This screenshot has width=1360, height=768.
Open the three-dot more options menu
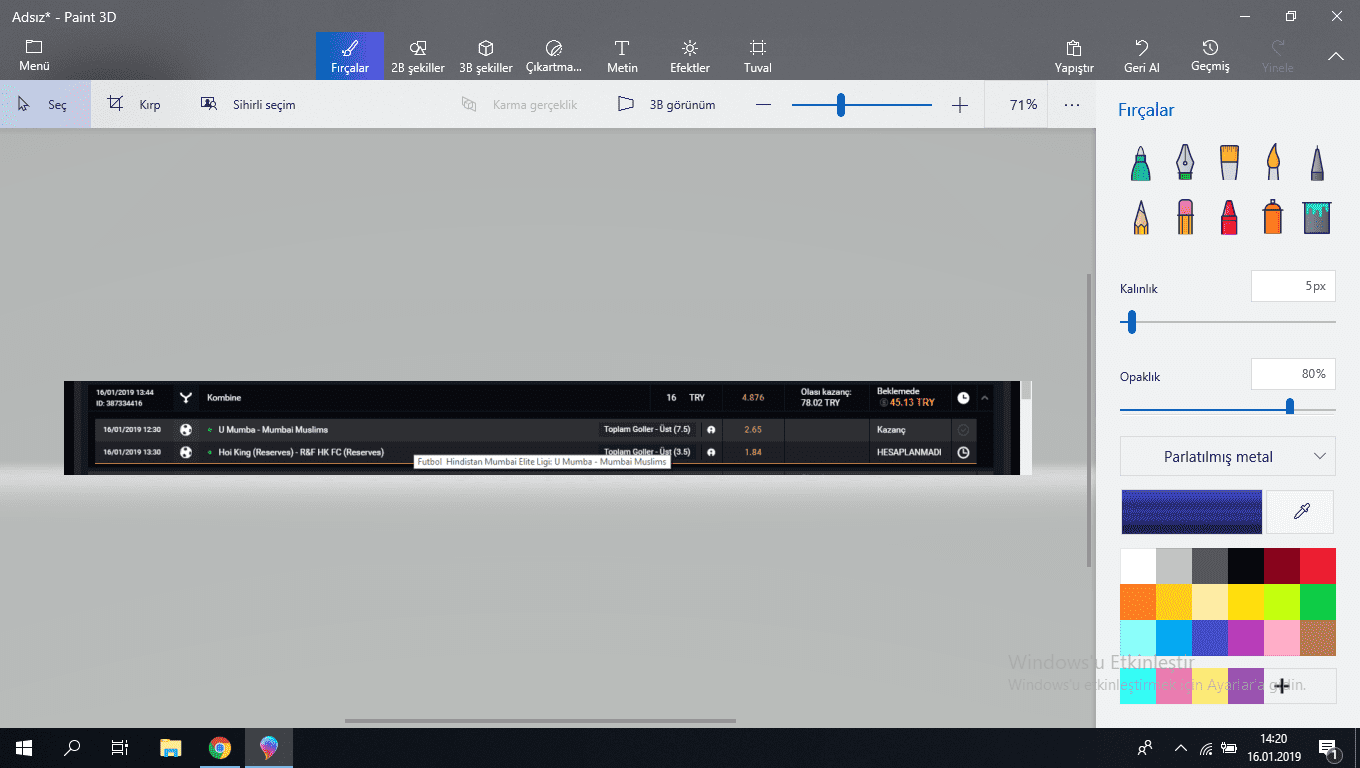[1072, 104]
